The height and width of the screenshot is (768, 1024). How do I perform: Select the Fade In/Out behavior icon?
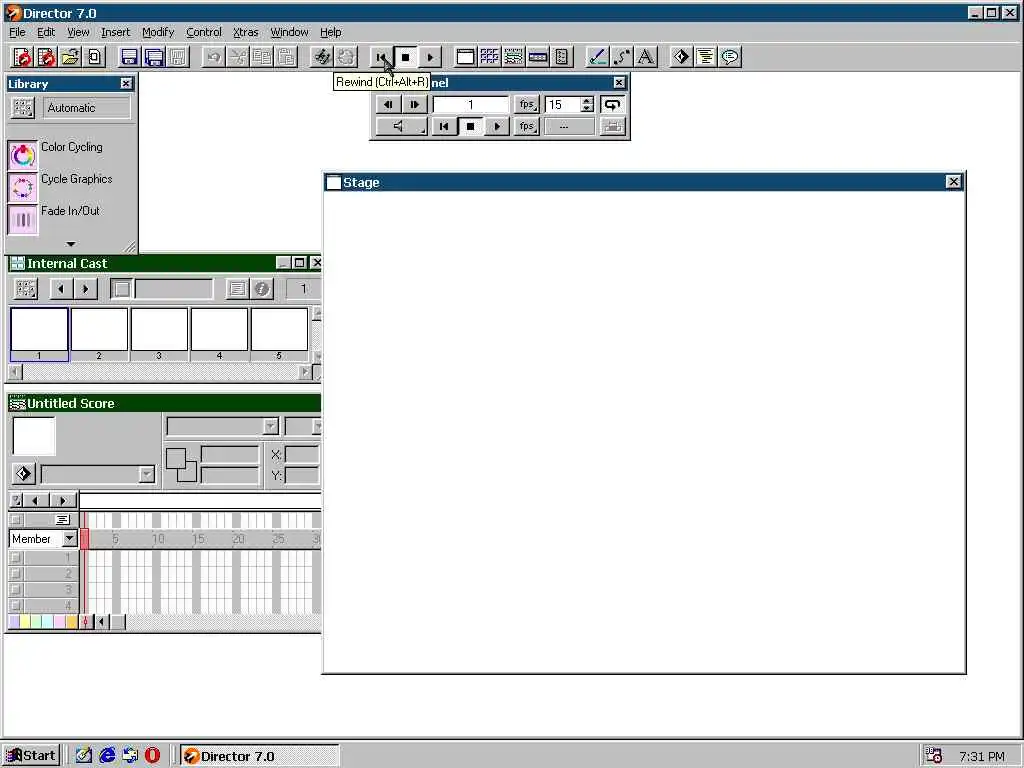tap(23, 219)
